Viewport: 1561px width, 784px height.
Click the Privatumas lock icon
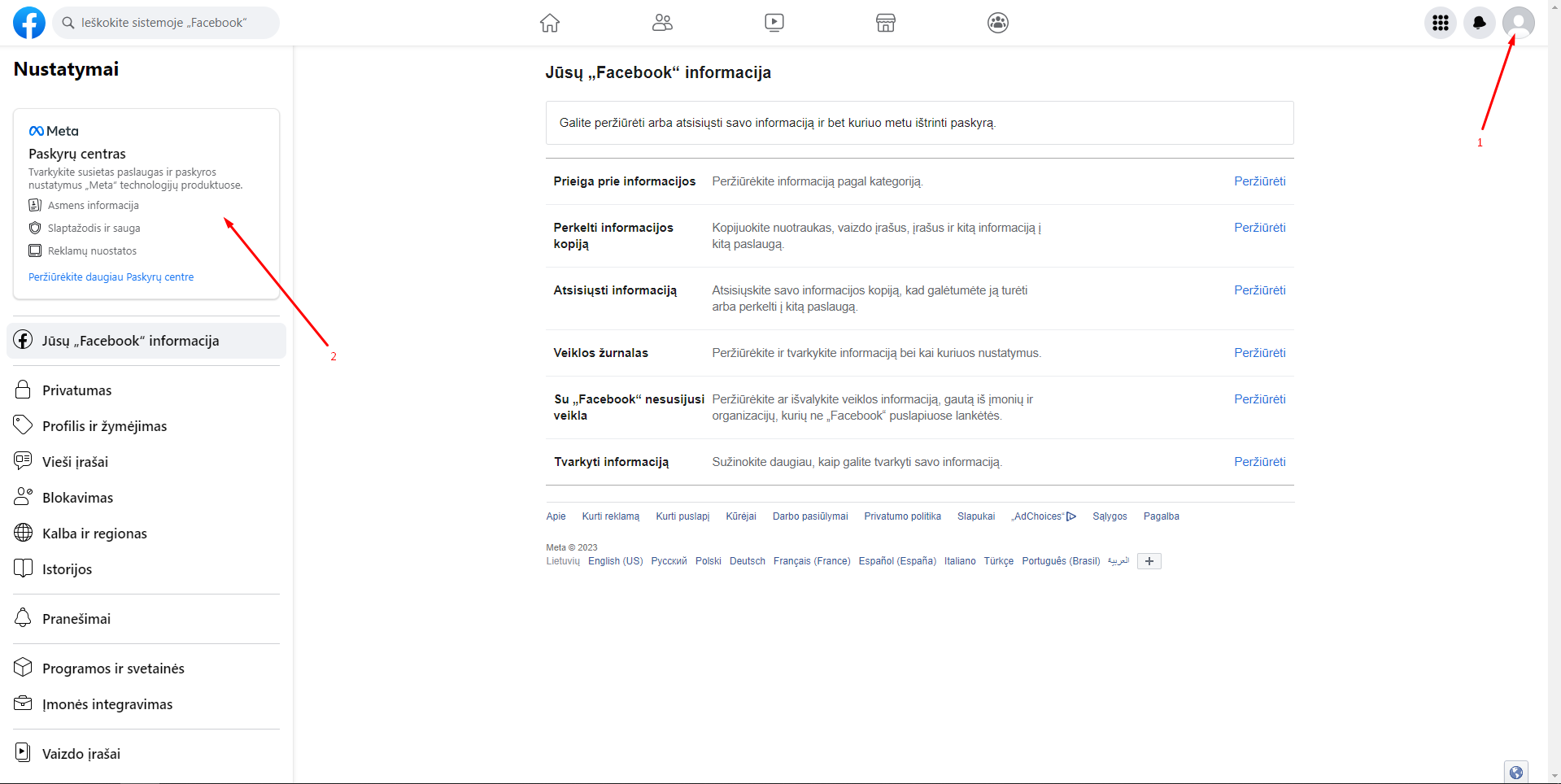pyautogui.click(x=23, y=390)
